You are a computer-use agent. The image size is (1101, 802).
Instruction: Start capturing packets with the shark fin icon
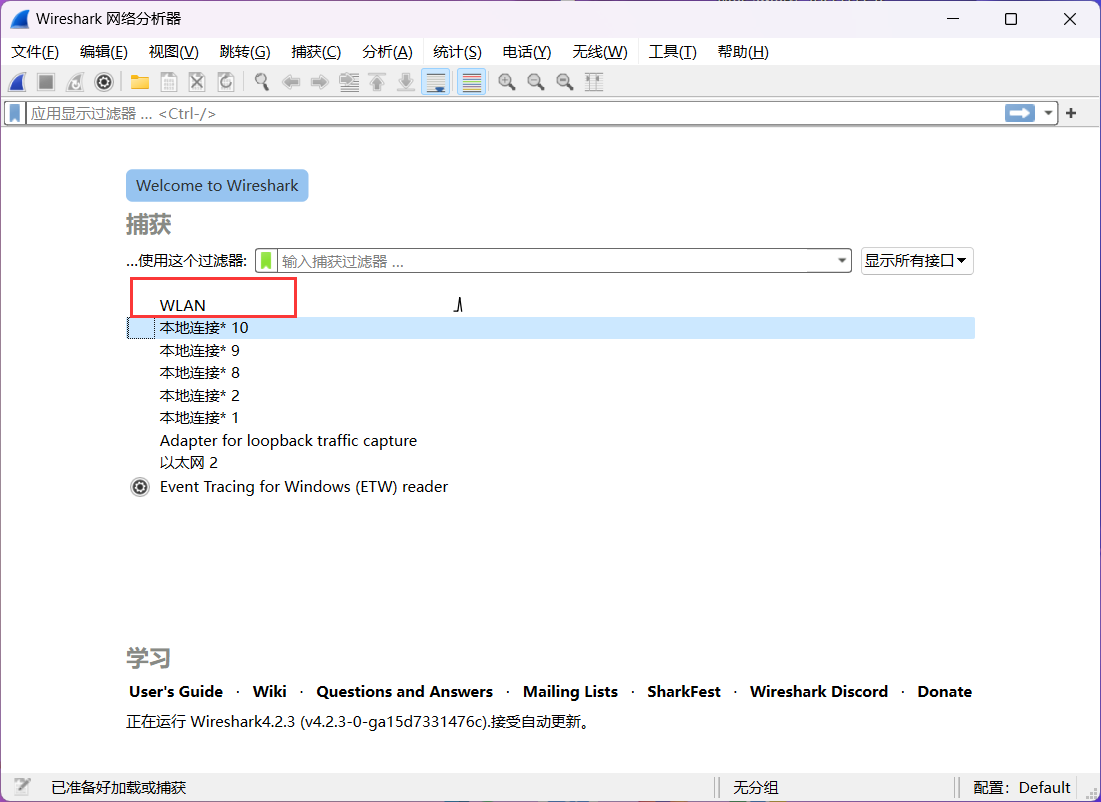[18, 82]
